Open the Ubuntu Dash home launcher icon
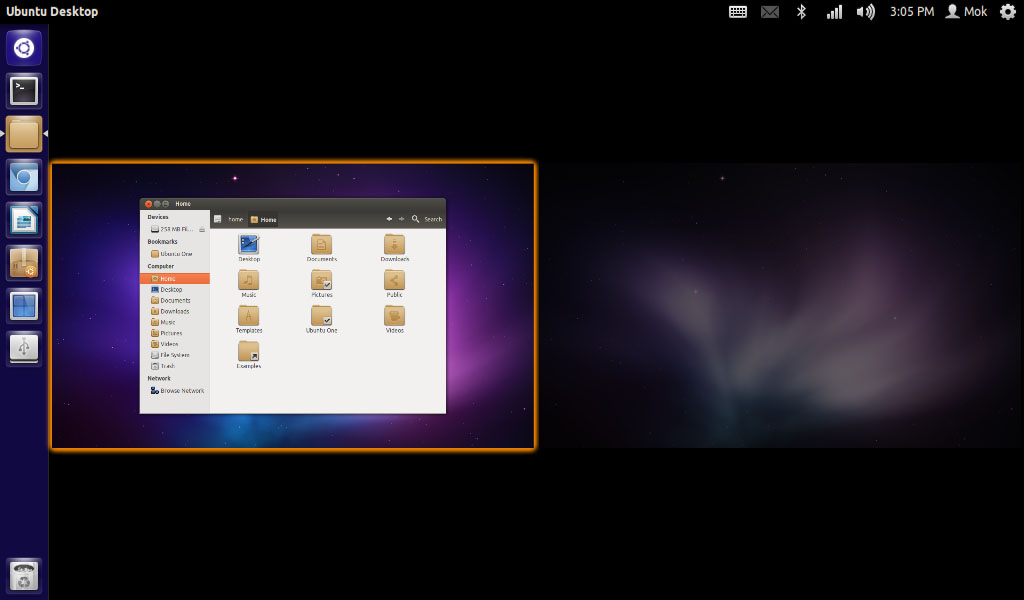This screenshot has width=1024, height=600. [x=24, y=48]
